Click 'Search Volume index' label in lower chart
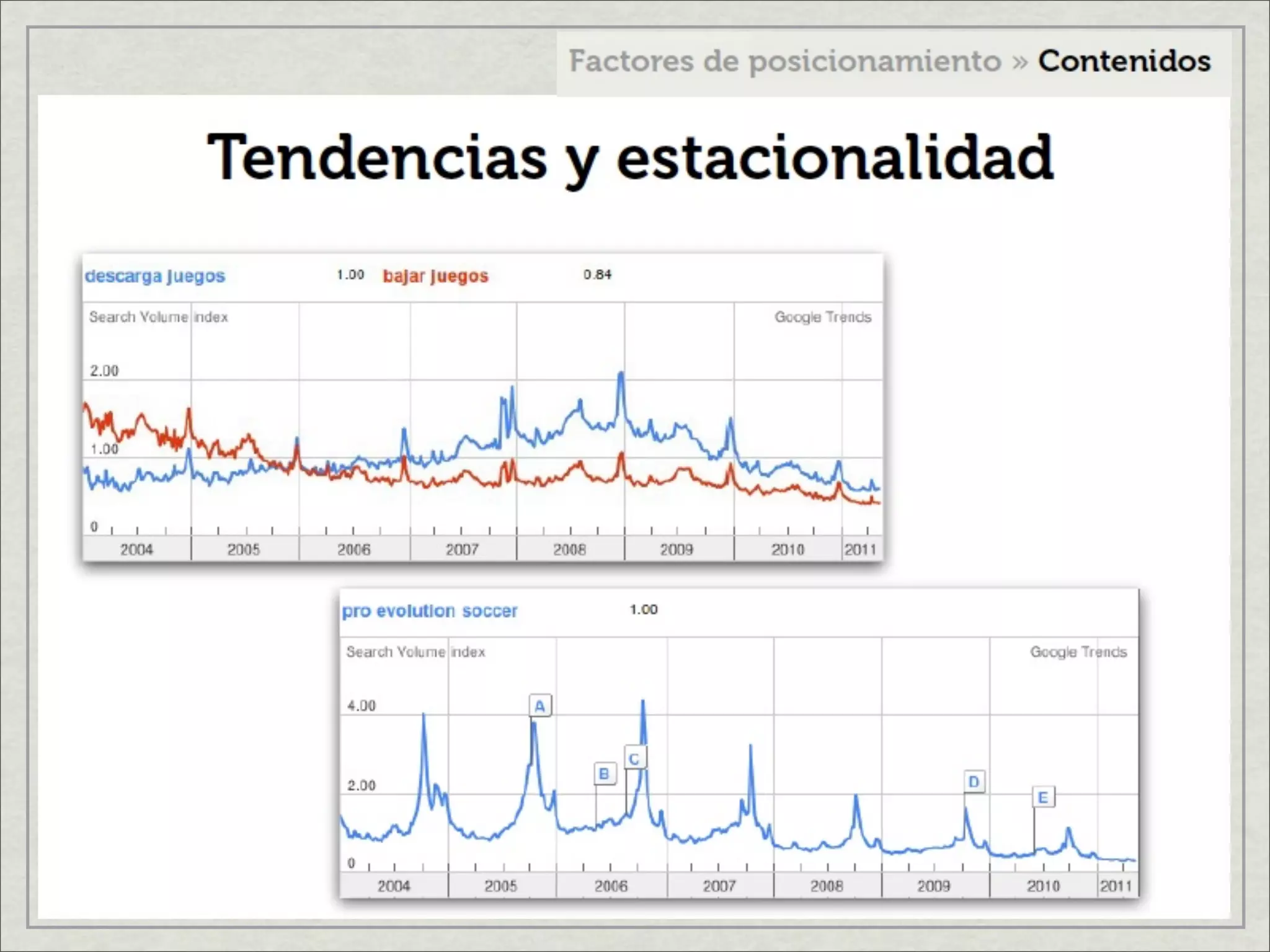 [415, 652]
